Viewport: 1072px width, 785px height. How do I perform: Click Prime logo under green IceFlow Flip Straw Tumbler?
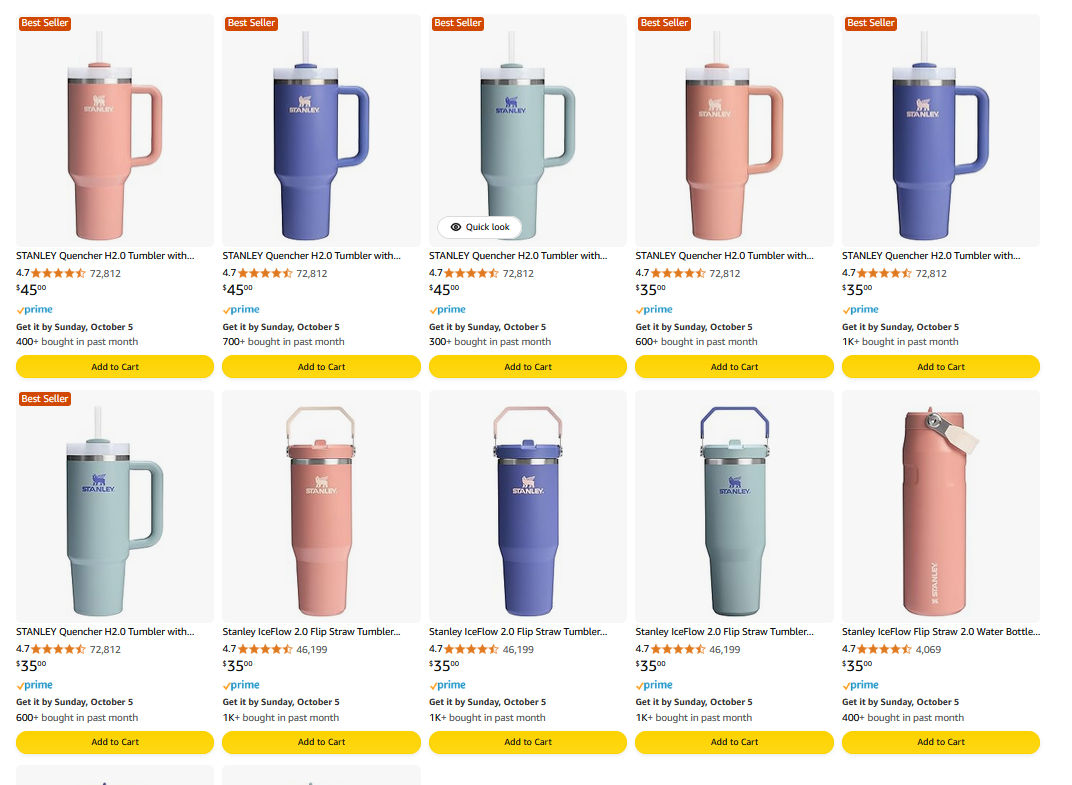(x=654, y=685)
